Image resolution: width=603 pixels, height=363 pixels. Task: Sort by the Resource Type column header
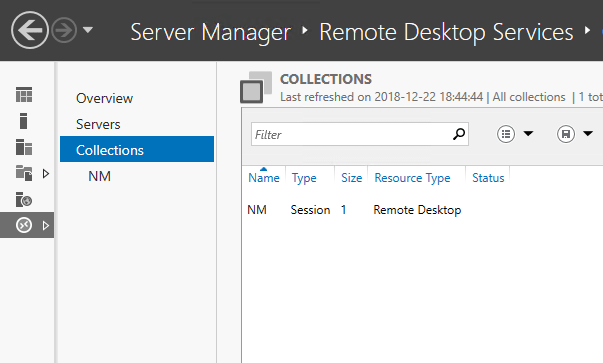[412, 178]
